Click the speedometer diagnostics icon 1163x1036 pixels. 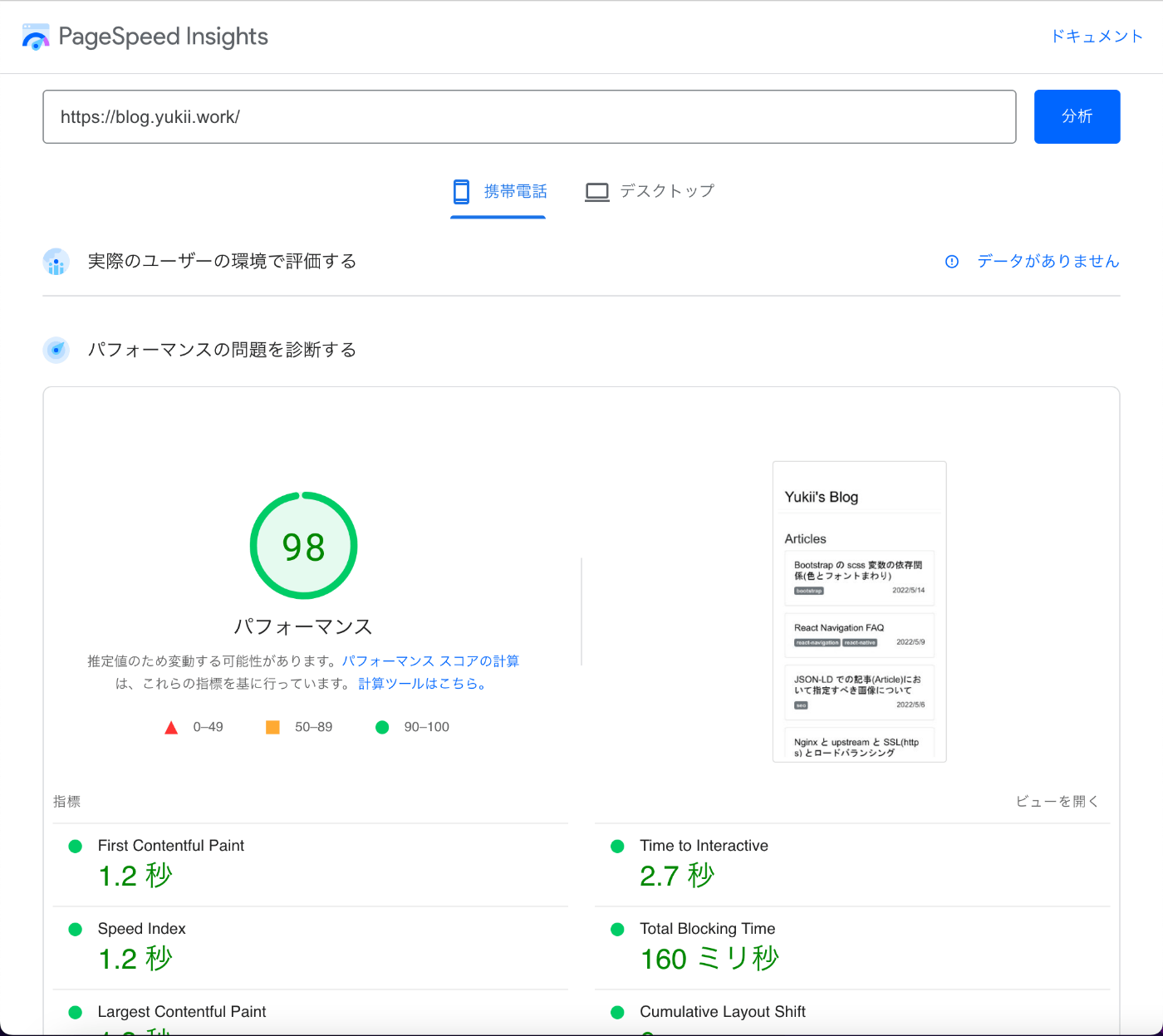pos(56,349)
